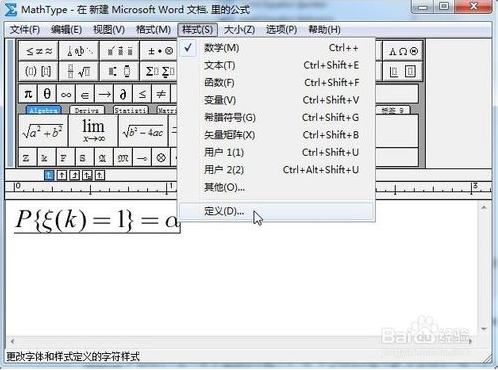This screenshot has width=498, height=370.
Task: Insert the partial derivative symbol
Action: click(123, 94)
